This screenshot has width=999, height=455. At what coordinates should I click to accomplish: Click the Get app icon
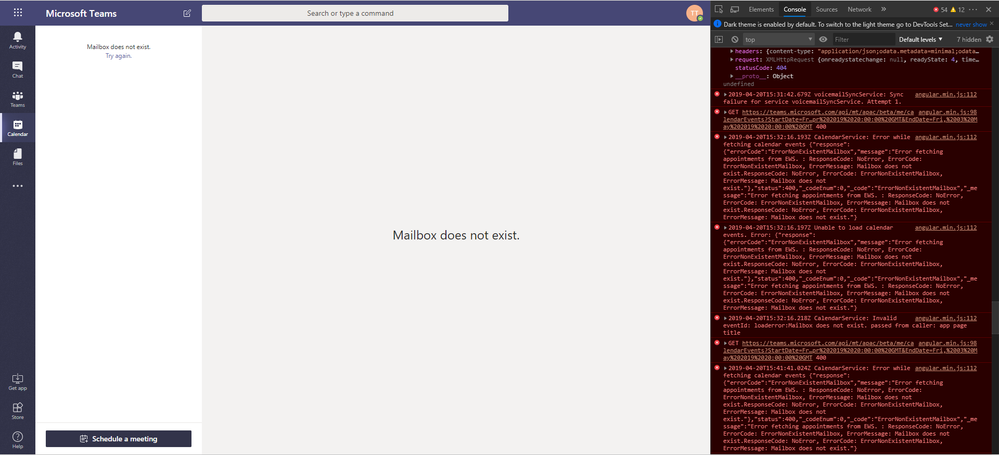pyautogui.click(x=17, y=382)
